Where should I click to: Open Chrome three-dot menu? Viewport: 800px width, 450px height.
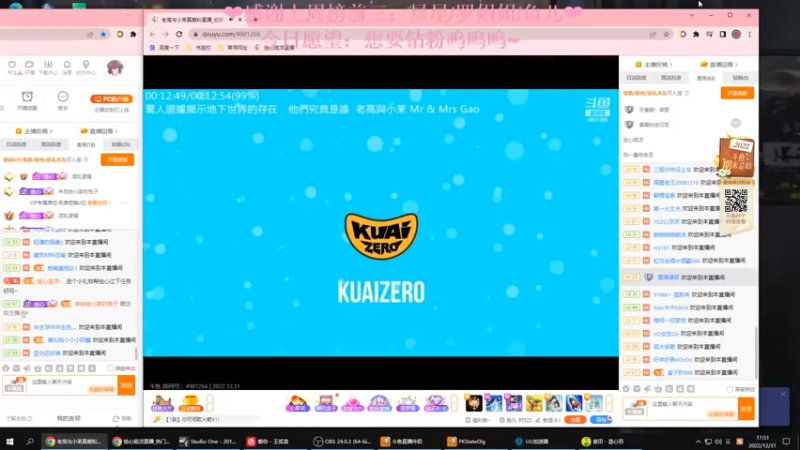click(749, 34)
